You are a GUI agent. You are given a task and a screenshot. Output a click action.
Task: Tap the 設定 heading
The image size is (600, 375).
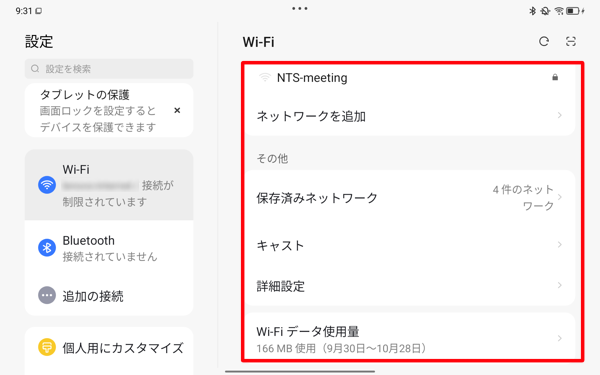coord(39,41)
